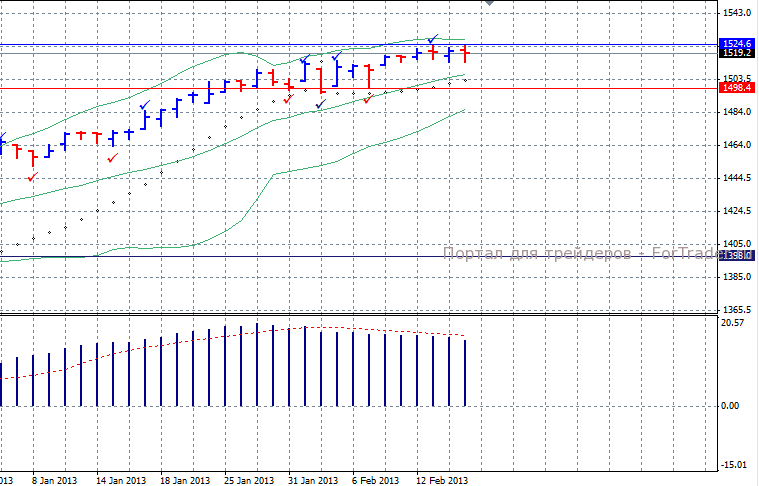Click the -15.01 indicator scale value
Image resolution: width=759 pixels, height=486 pixels.
733,465
